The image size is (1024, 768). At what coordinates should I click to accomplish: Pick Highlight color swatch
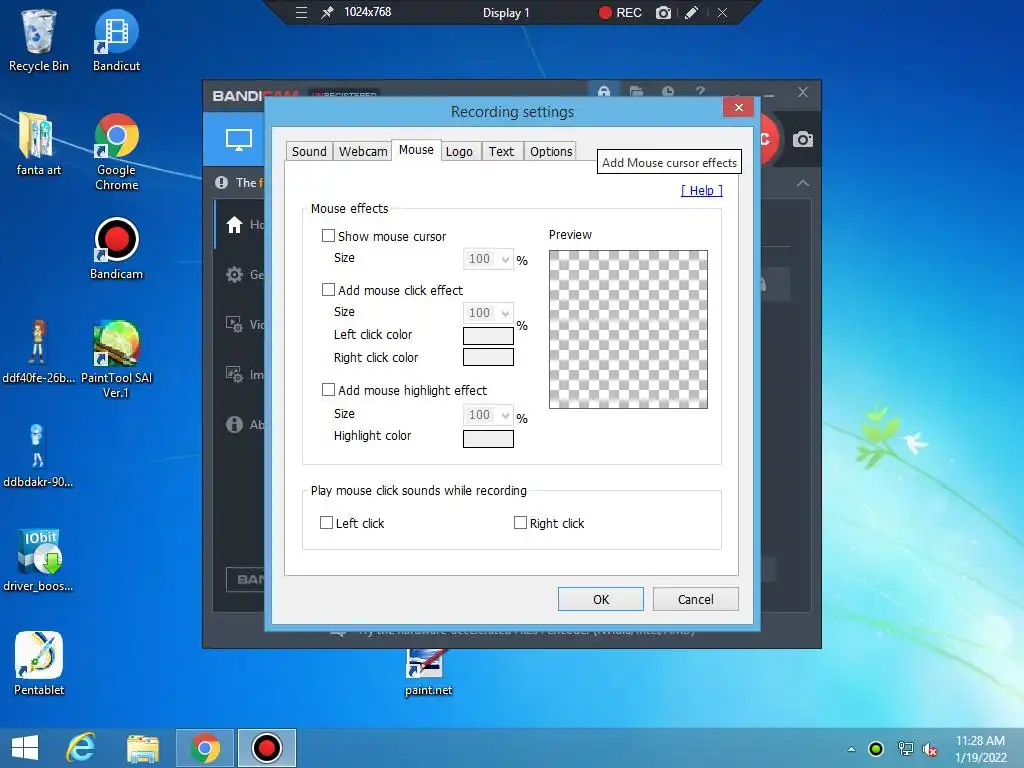pyautogui.click(x=488, y=439)
